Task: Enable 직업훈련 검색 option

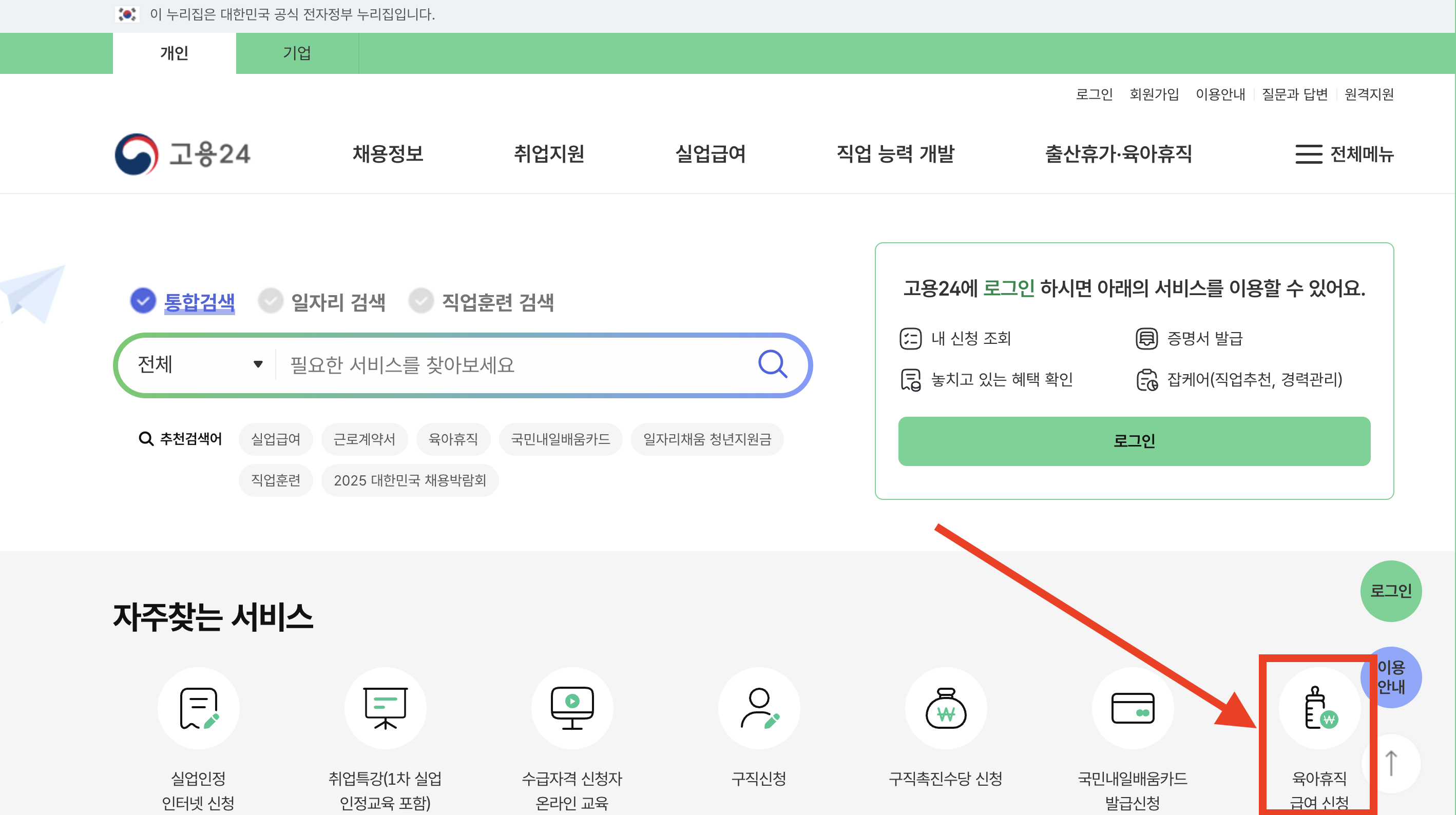Action: [420, 301]
